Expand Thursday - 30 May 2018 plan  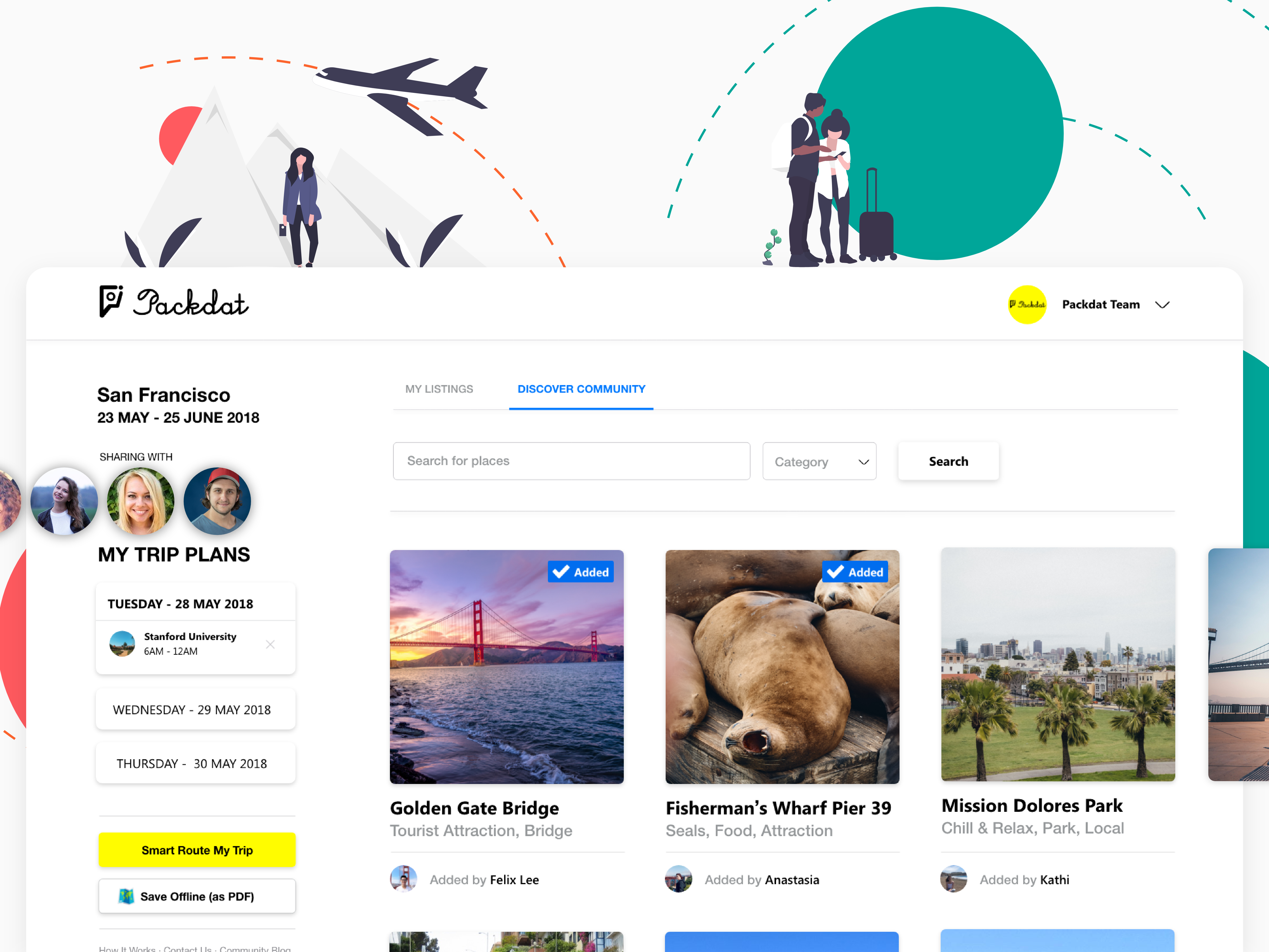196,763
